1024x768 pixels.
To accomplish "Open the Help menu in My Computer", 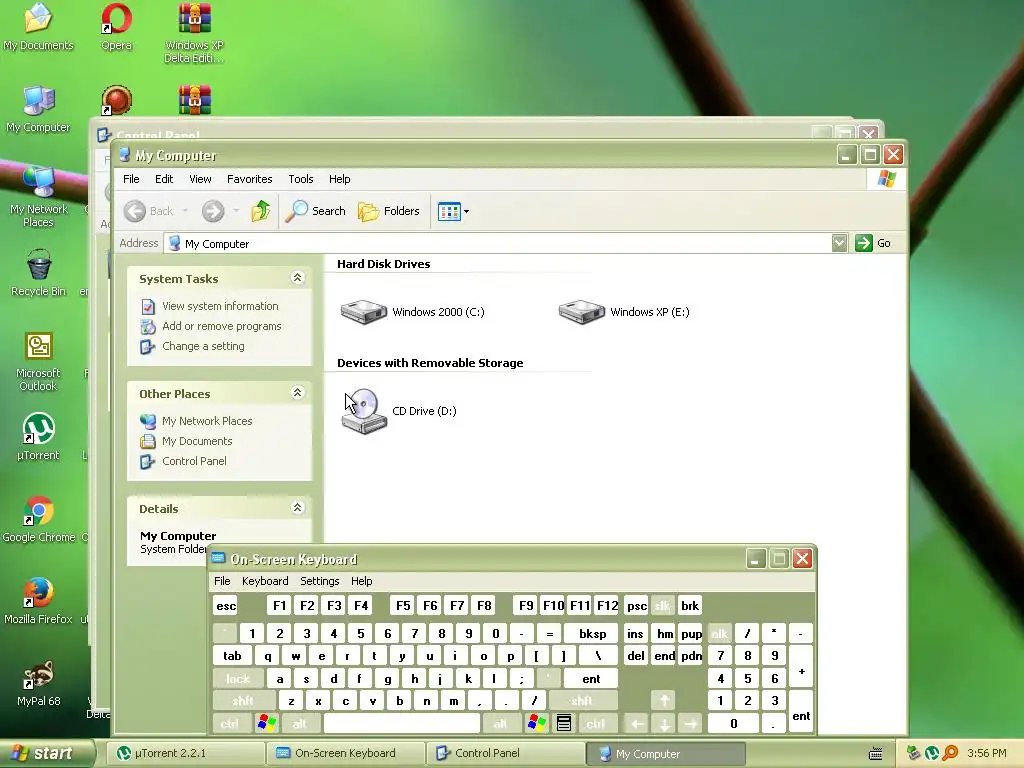I will pyautogui.click(x=340, y=179).
